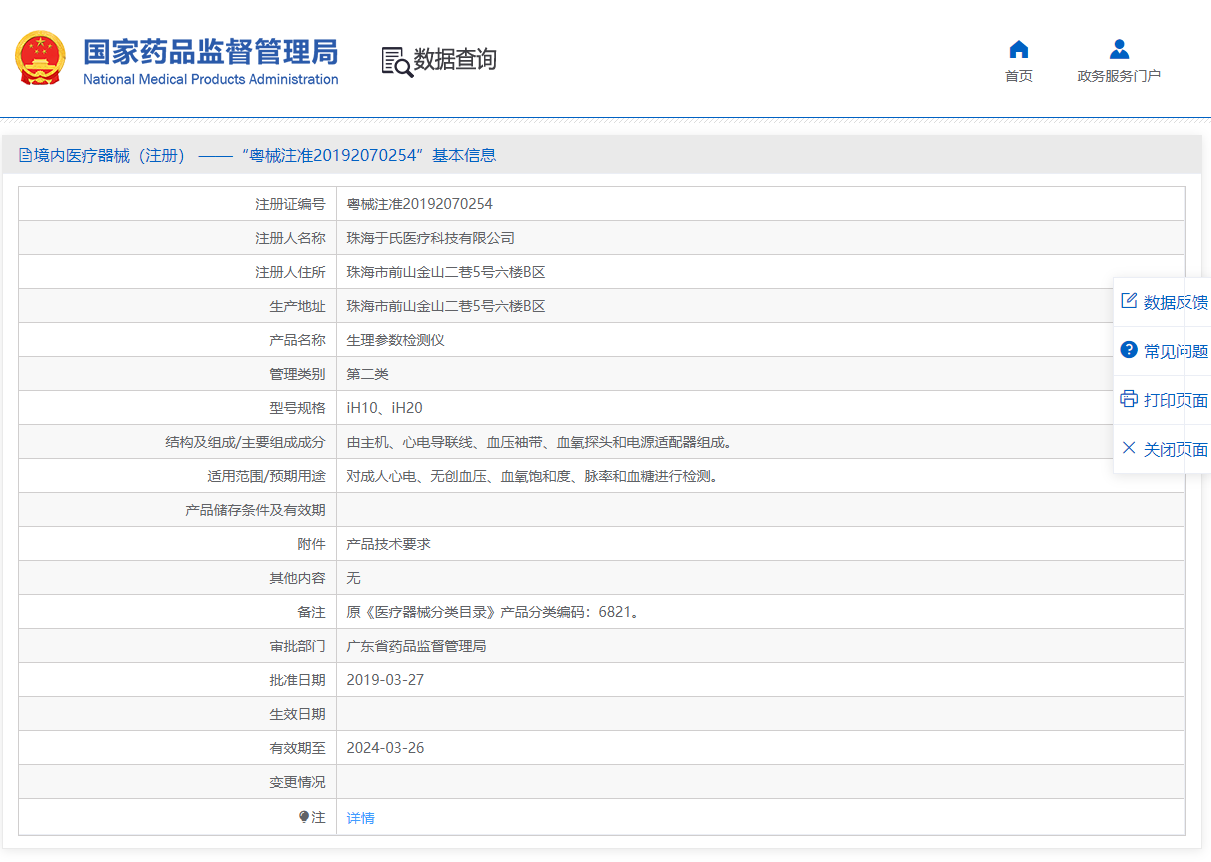Image resolution: width=1211 pixels, height=862 pixels.
Task: Click the 注册人名称 row label
Action: pyautogui.click(x=291, y=238)
